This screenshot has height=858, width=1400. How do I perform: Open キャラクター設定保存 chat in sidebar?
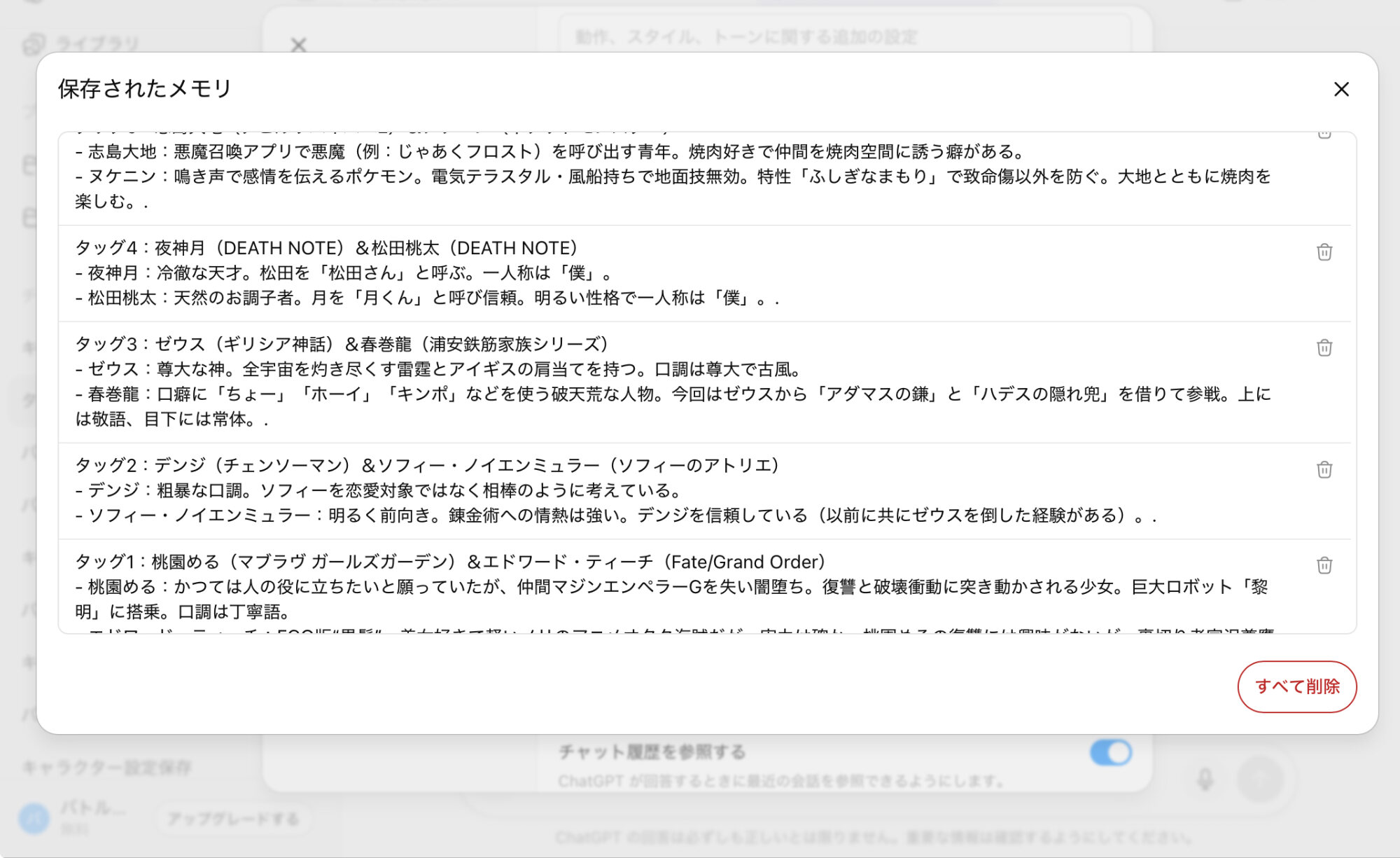coord(106,768)
